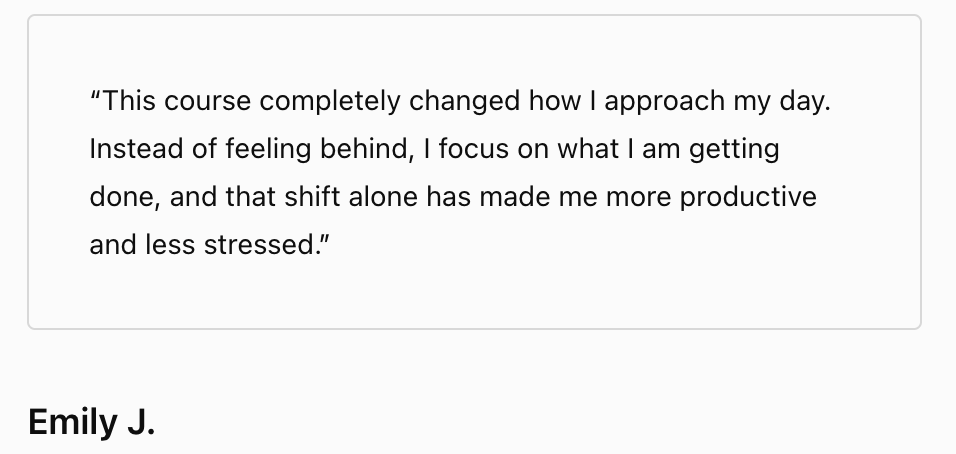Click the testimonial quote card
Image resolution: width=956 pixels, height=454 pixels.
[x=474, y=172]
